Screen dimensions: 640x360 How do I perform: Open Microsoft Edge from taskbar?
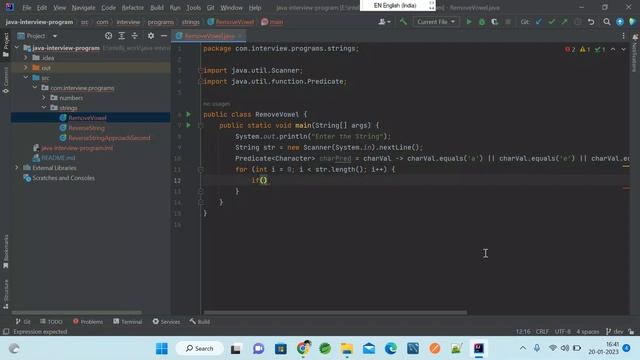tap(391, 349)
